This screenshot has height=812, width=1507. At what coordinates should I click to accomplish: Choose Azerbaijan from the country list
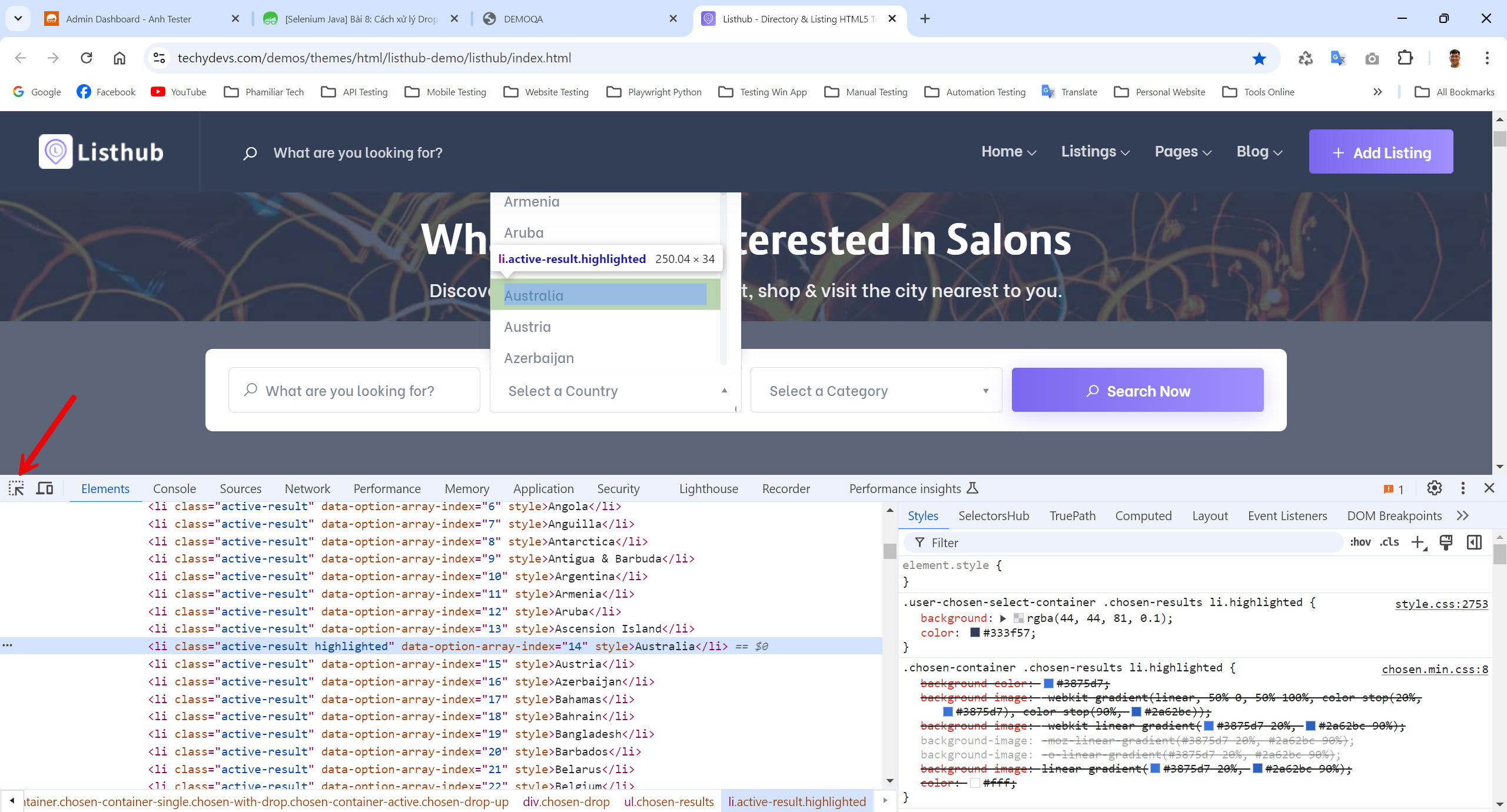(x=605, y=358)
